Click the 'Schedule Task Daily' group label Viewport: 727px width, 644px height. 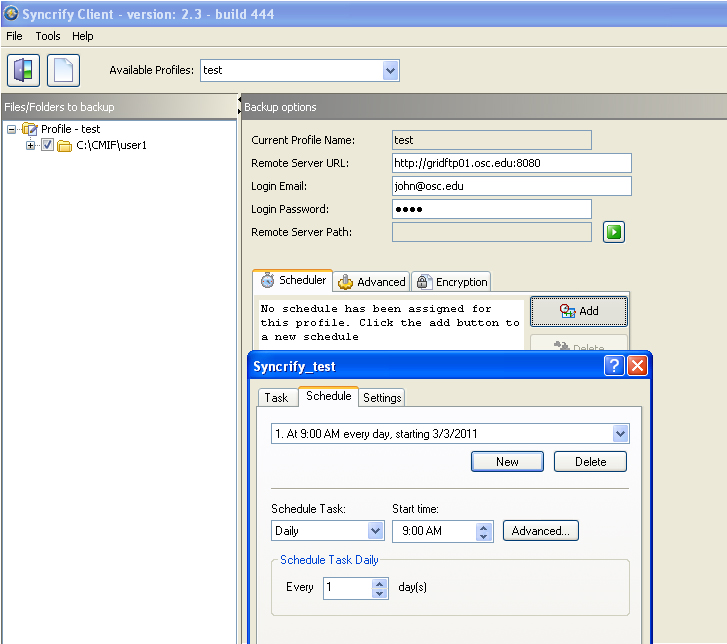(x=329, y=560)
